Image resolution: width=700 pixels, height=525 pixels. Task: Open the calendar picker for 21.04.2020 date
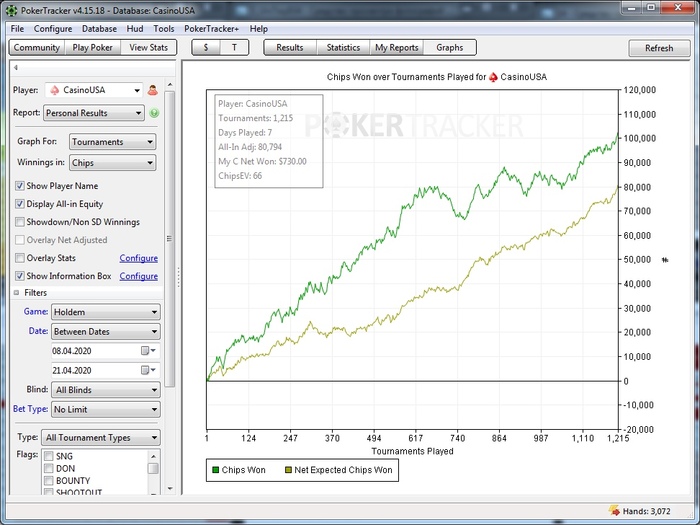[148, 370]
